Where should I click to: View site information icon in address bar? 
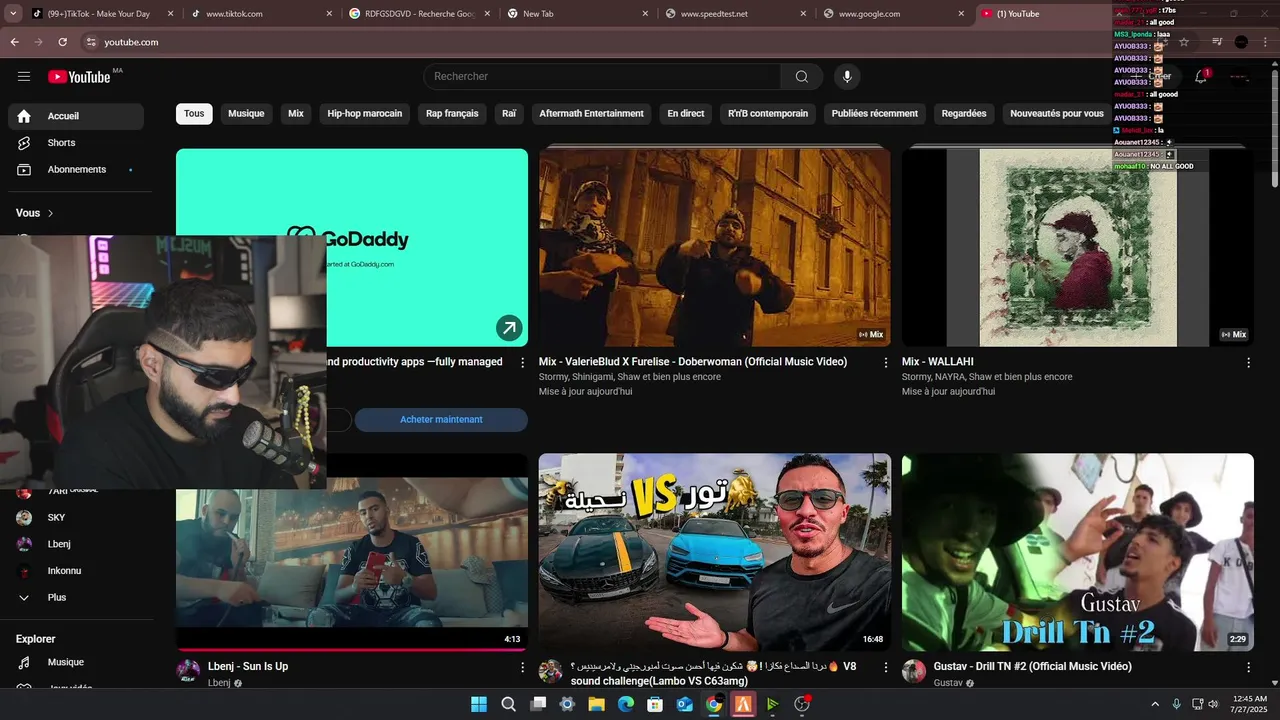91,42
